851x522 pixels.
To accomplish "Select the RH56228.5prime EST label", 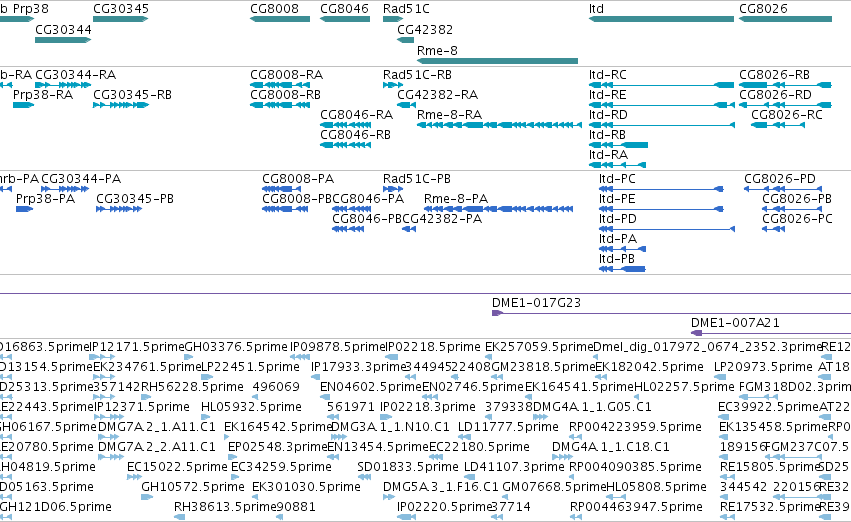I will pos(192,387).
